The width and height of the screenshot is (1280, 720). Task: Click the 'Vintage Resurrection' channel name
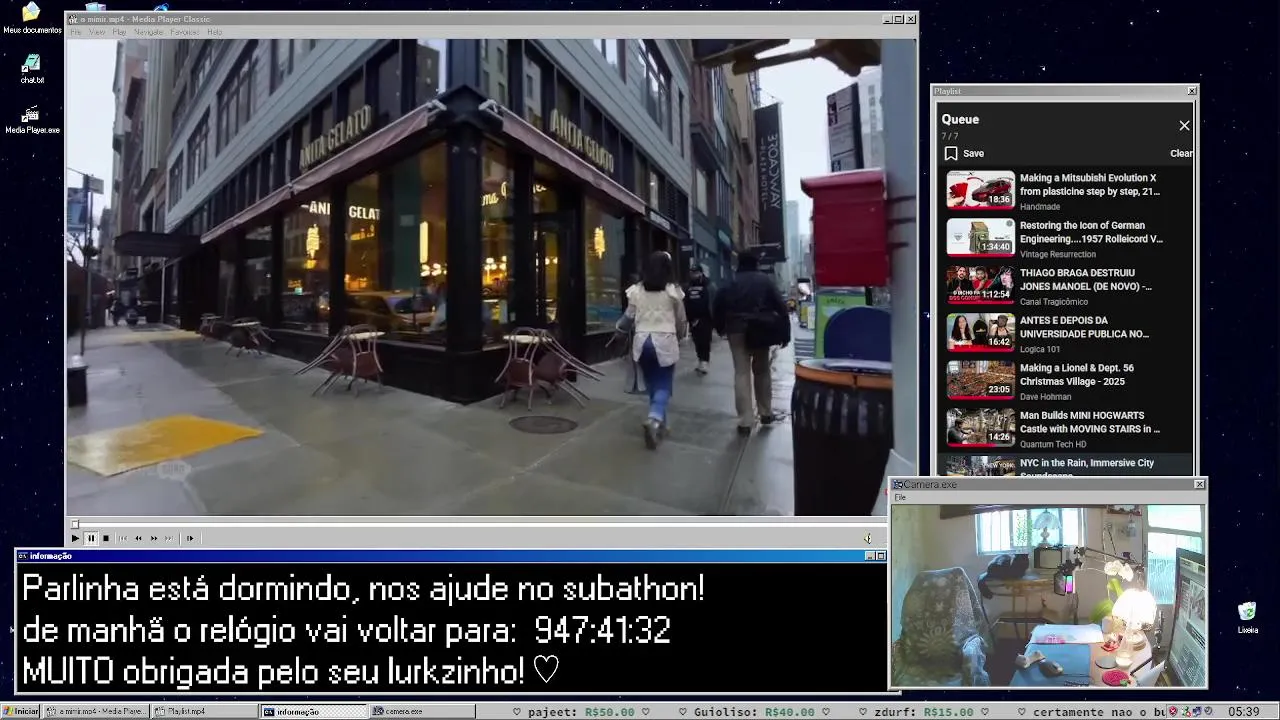1057,254
